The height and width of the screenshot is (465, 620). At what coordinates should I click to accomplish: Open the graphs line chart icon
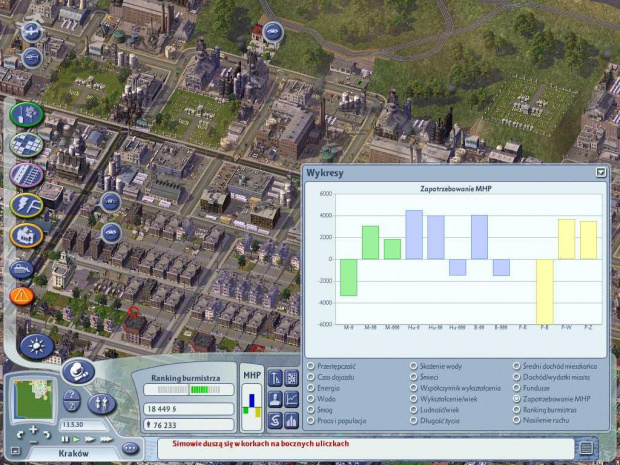[291, 399]
